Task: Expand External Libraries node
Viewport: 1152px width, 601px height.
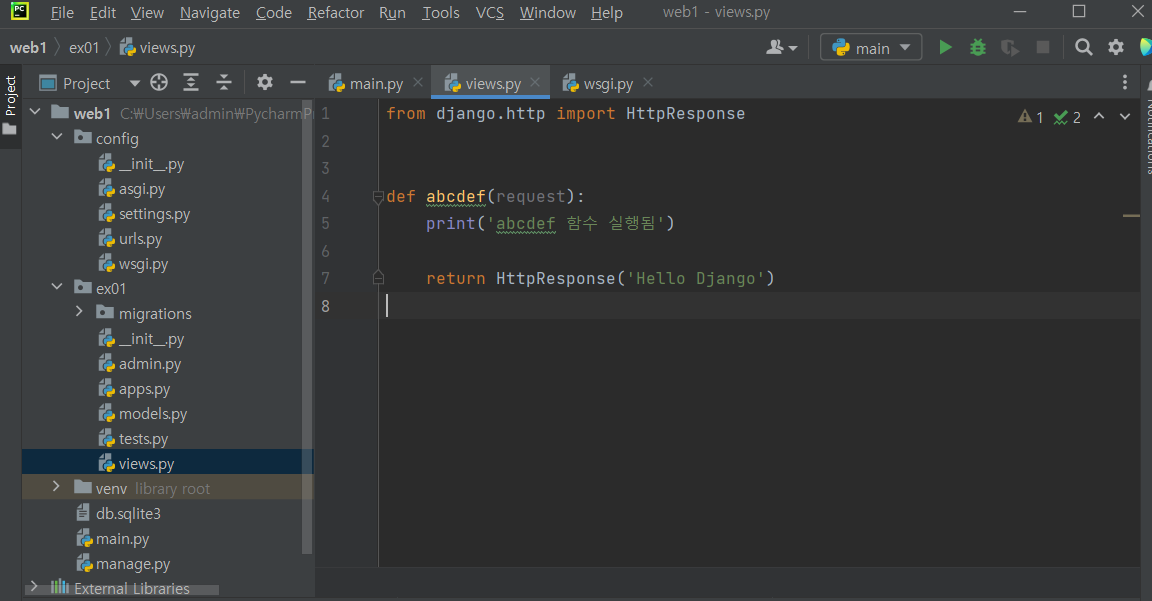Action: pos(34,586)
